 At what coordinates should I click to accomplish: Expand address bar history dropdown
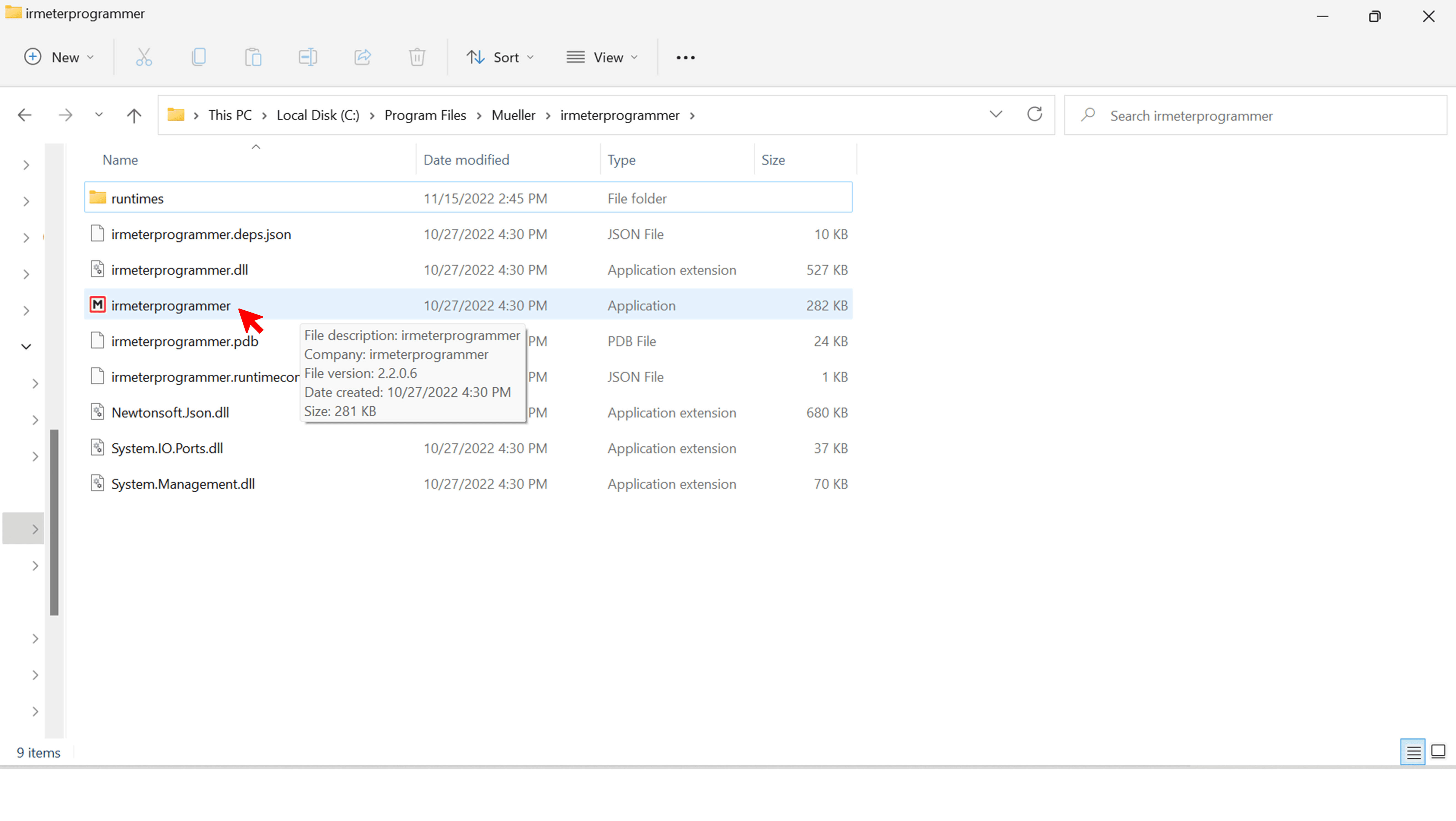[996, 115]
